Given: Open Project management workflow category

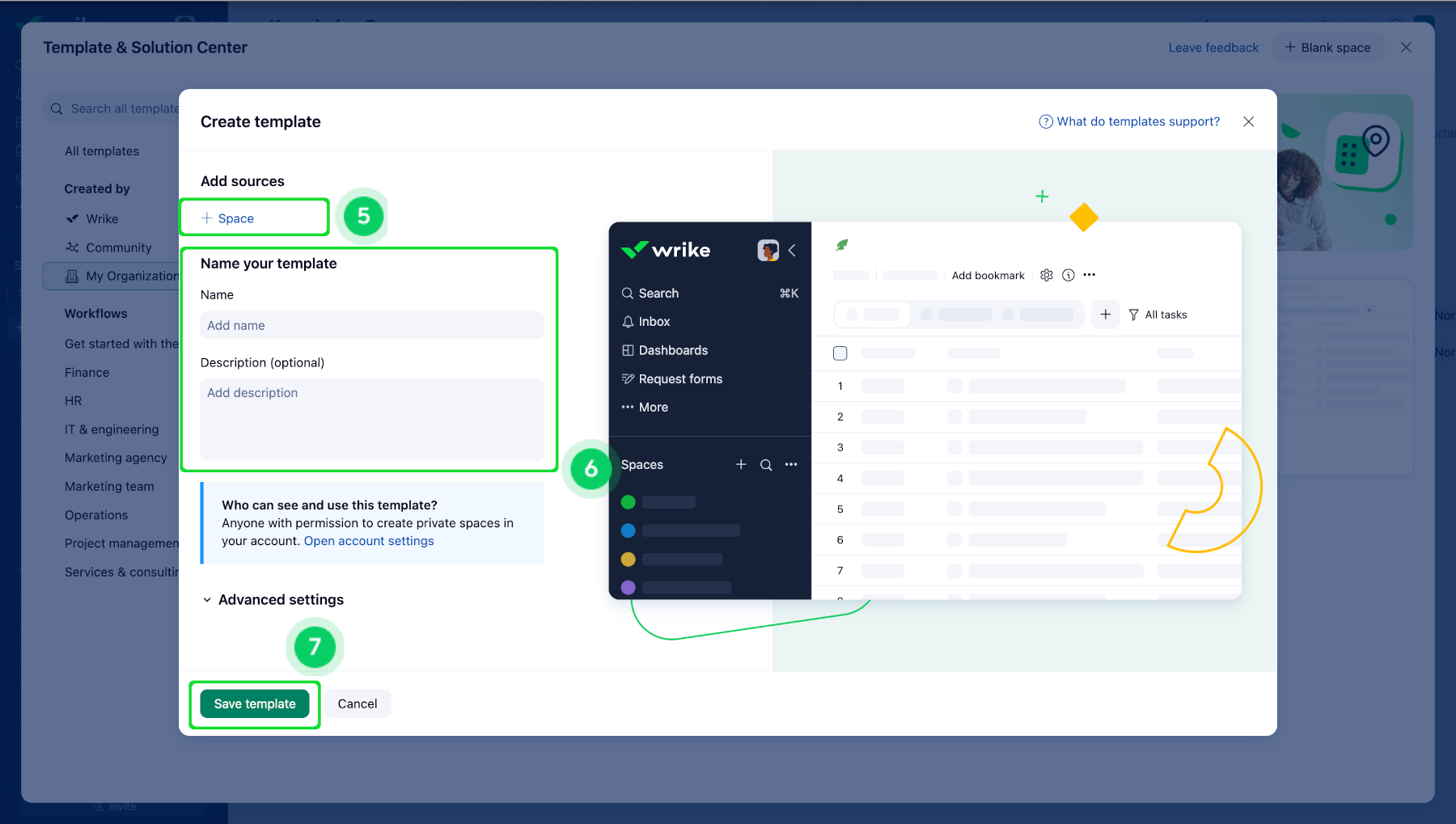Looking at the screenshot, I should [x=121, y=543].
